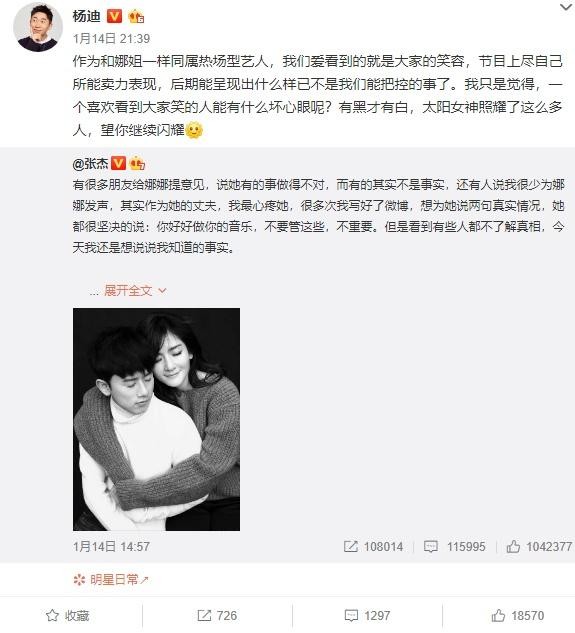Click the verified V badge beside 张杰
Screen dimensions: 575x633
pos(118,163)
